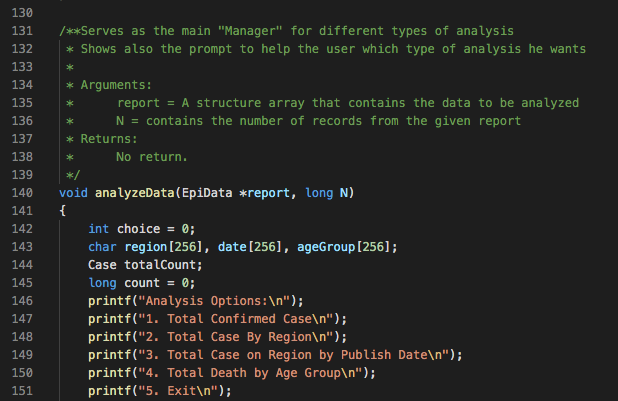The image size is (618, 401).
Task: Click the "2. Total Case By Region" string
Action: pos(236,337)
